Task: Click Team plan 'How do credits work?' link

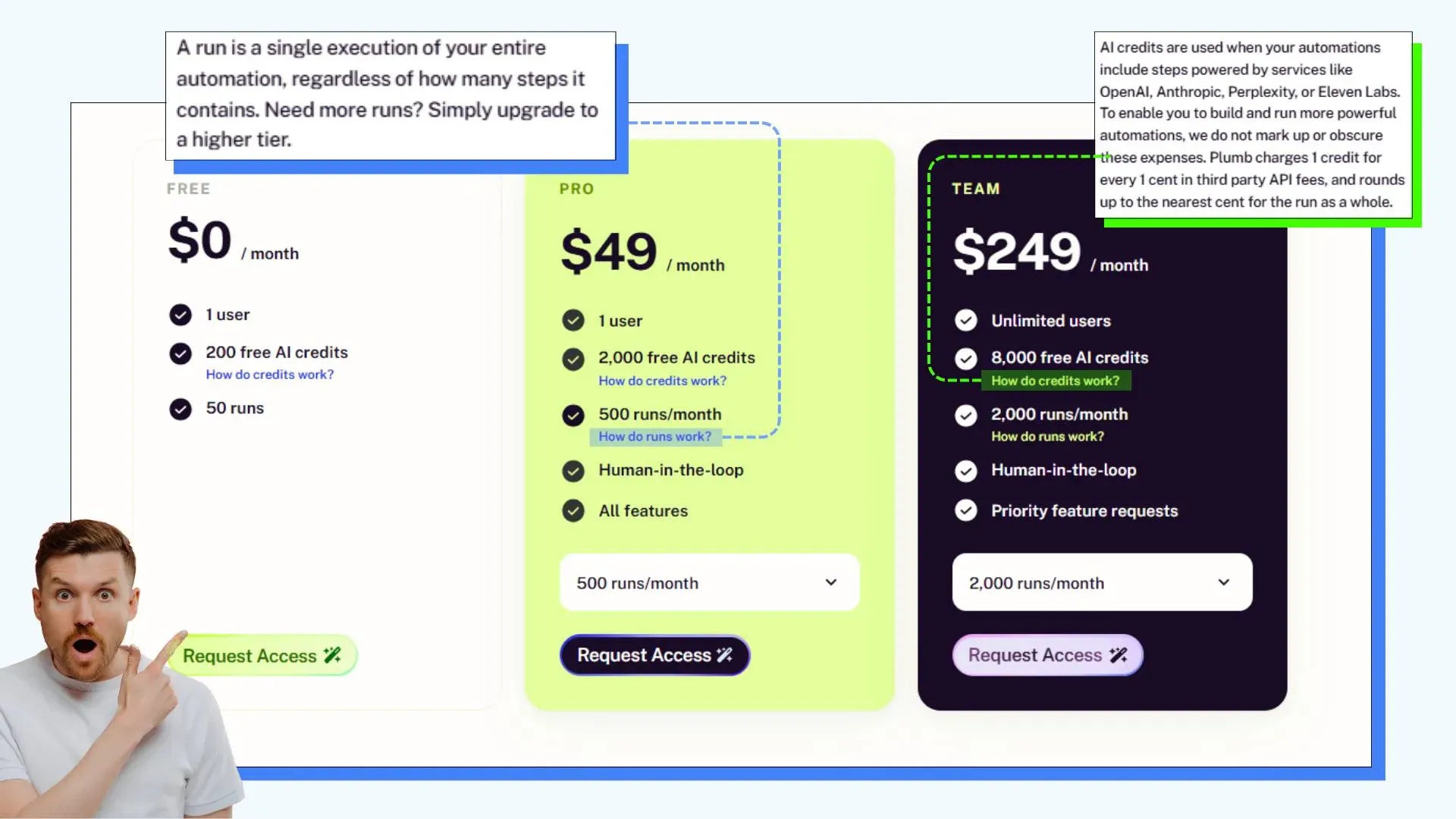Action: (x=1056, y=381)
